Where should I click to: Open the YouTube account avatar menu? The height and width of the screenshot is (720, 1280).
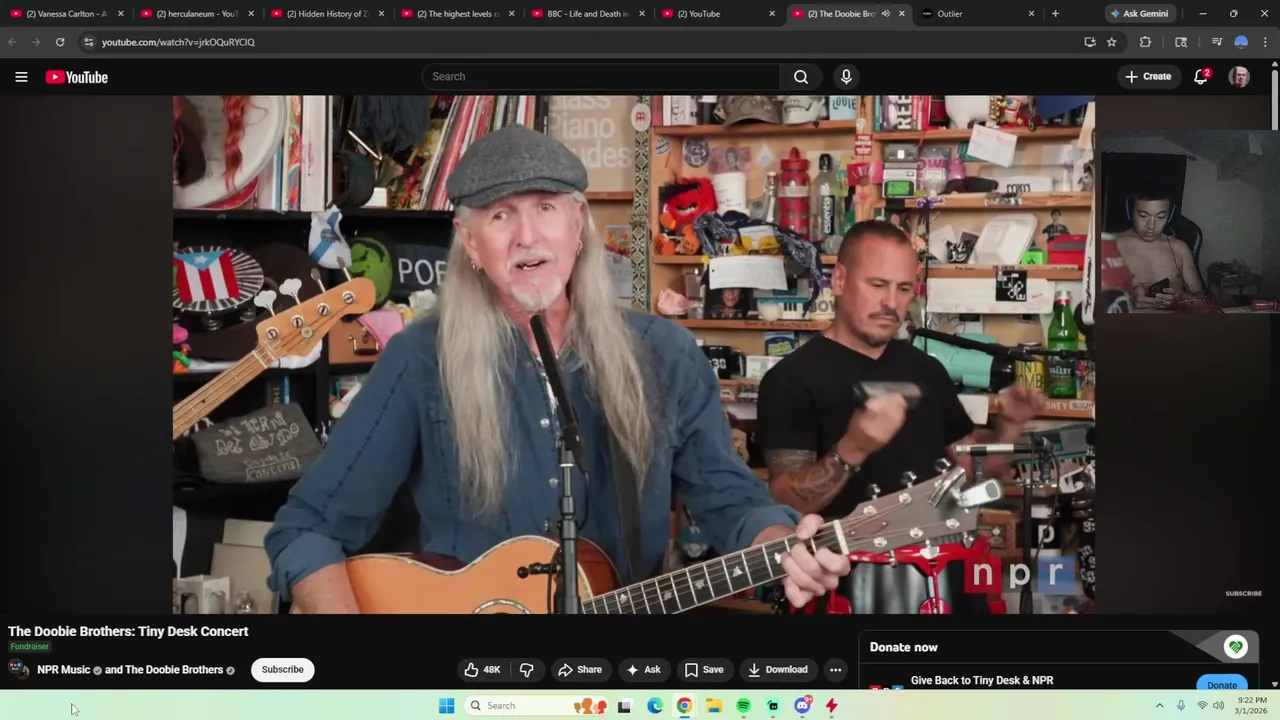point(1239,77)
